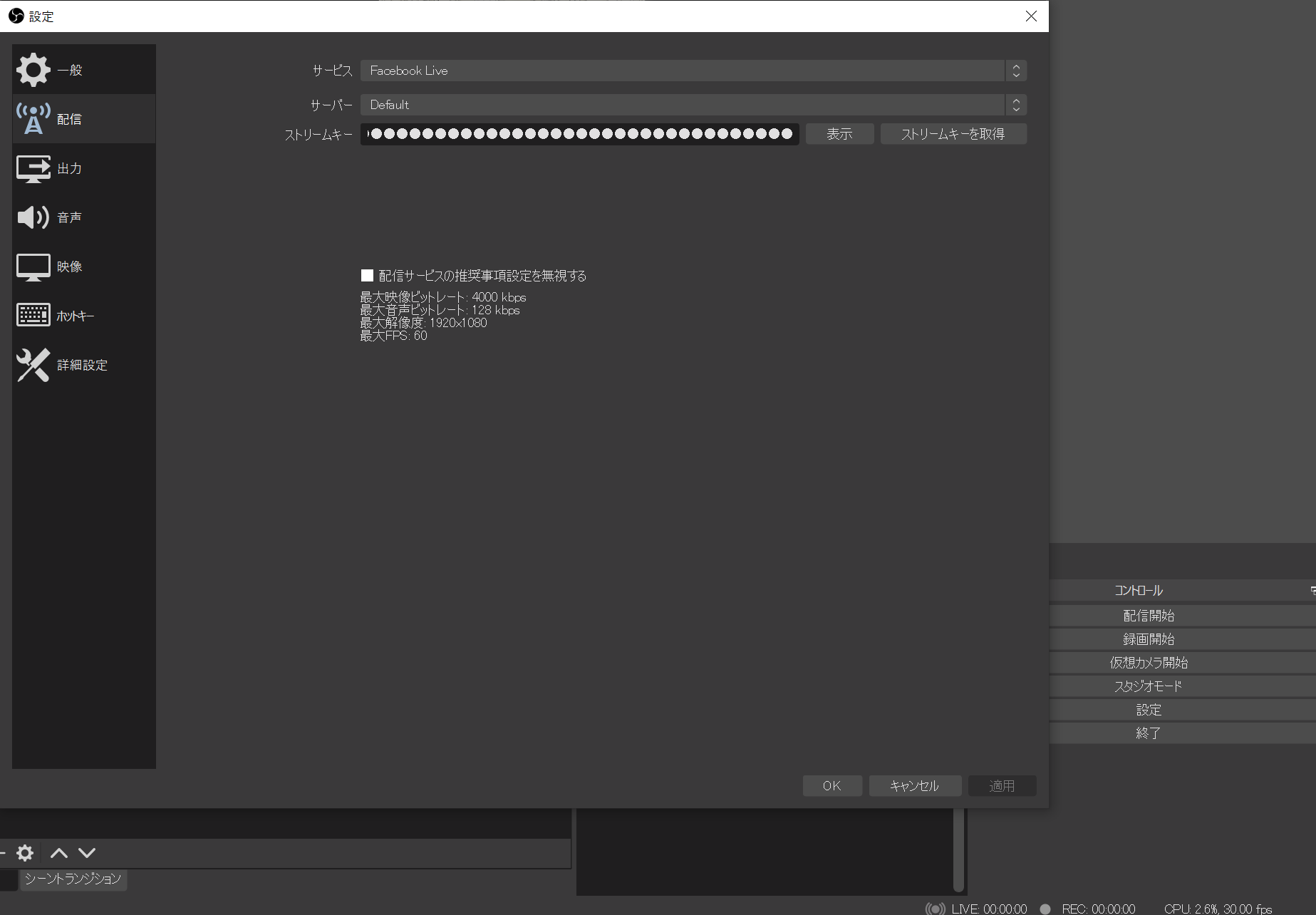Click the LIVE broadcast status icon
The width and height of the screenshot is (1316, 915).
(x=935, y=909)
